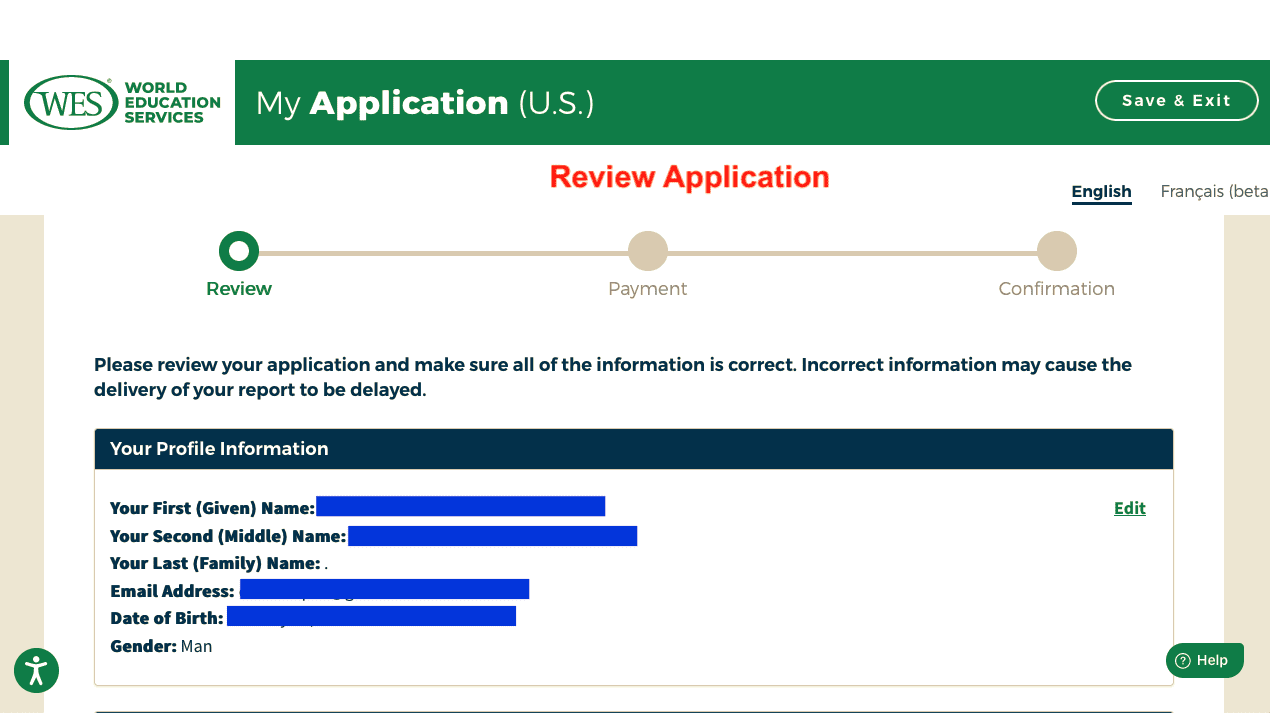Click the Review step label
The image size is (1270, 713).
coord(239,289)
